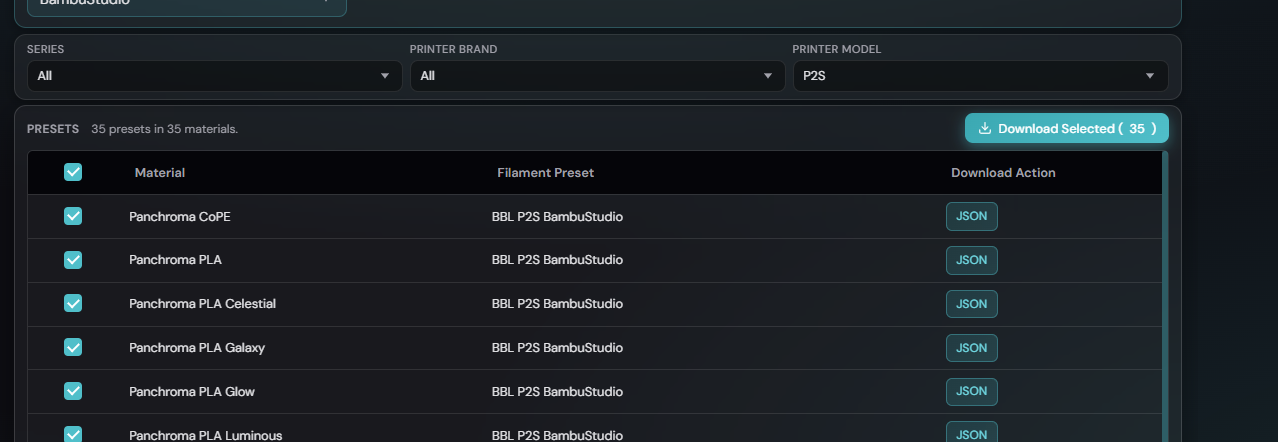The image size is (1278, 442).
Task: Expand the Printer Brand dropdown
Action: (597, 76)
